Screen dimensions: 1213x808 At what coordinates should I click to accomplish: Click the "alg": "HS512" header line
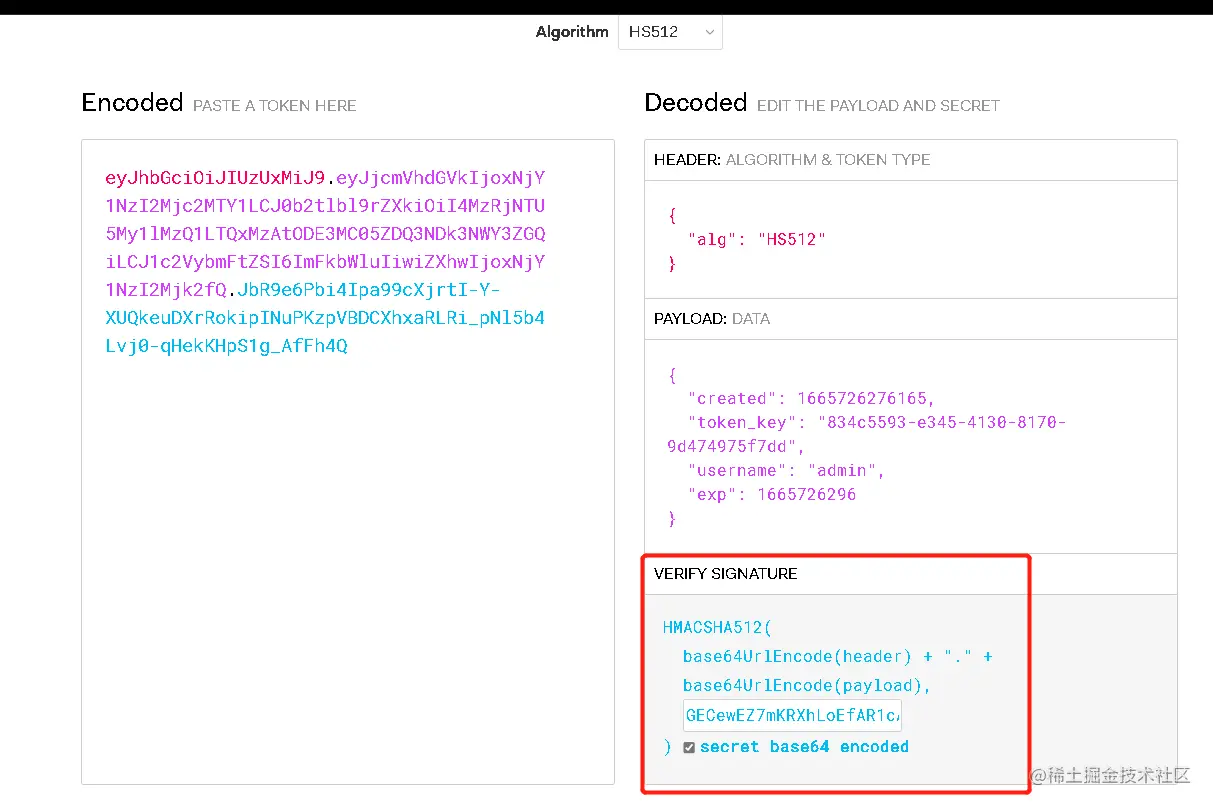point(757,239)
